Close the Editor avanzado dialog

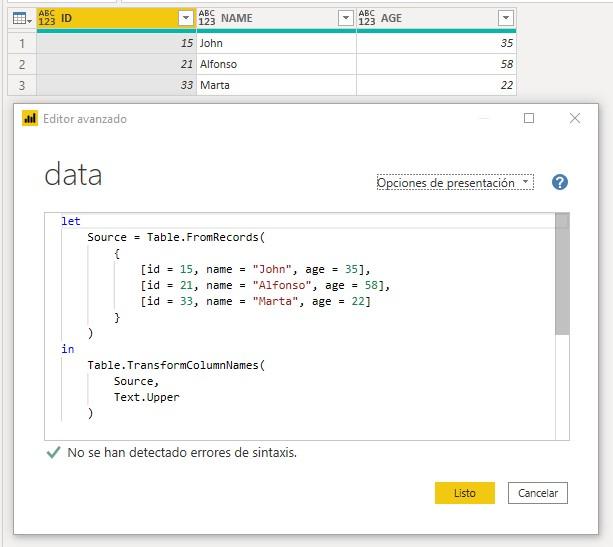[575, 118]
